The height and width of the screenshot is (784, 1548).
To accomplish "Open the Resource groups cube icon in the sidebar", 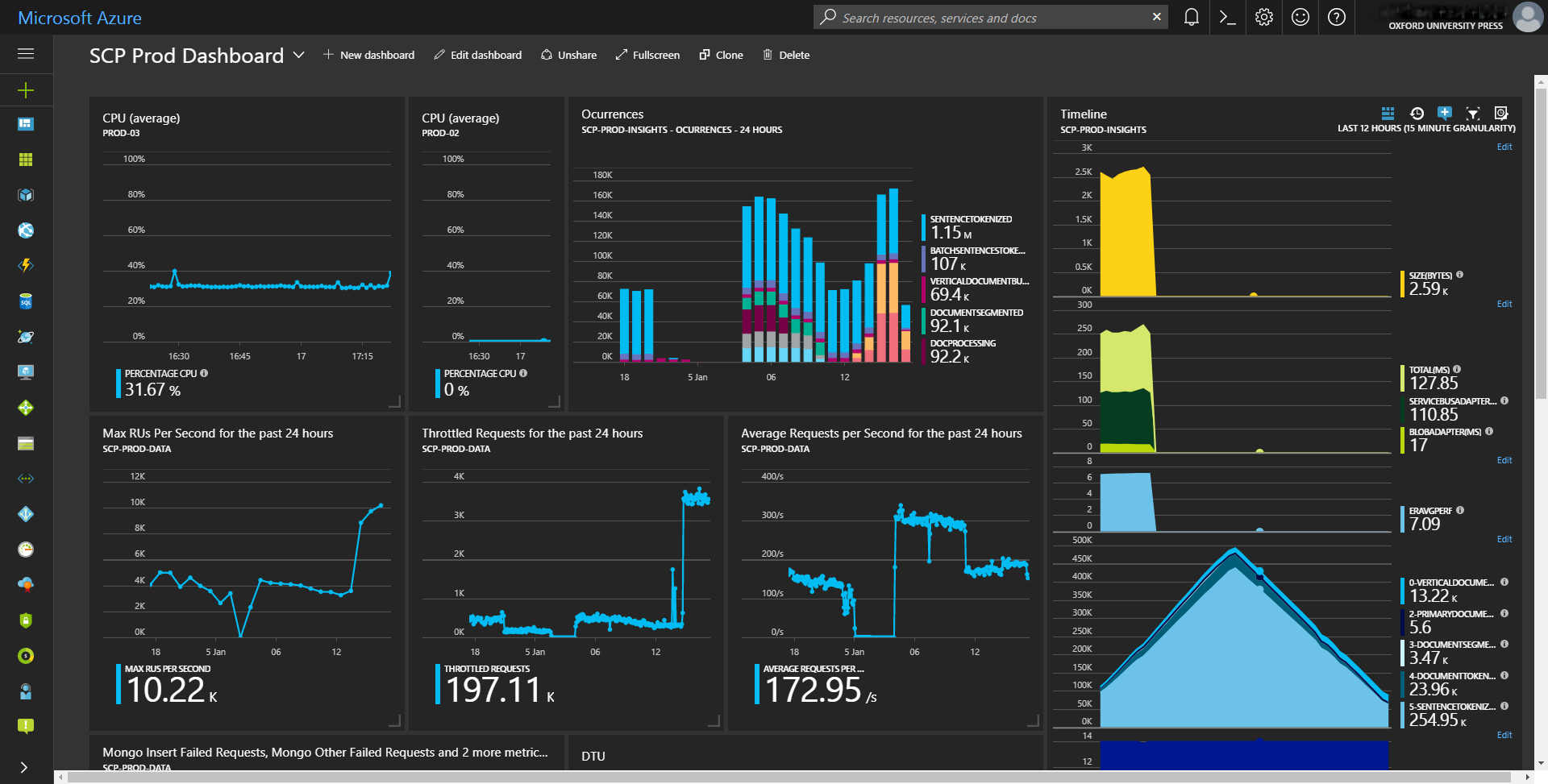I will tap(26, 195).
